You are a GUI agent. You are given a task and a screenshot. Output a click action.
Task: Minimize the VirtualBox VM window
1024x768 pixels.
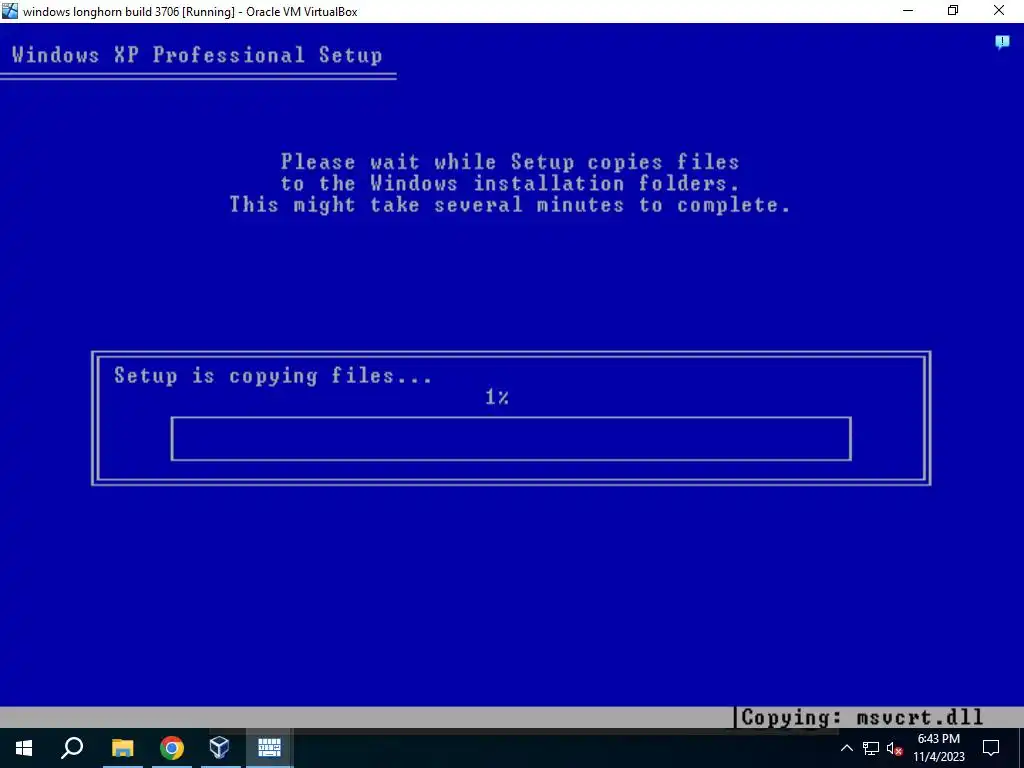907,11
